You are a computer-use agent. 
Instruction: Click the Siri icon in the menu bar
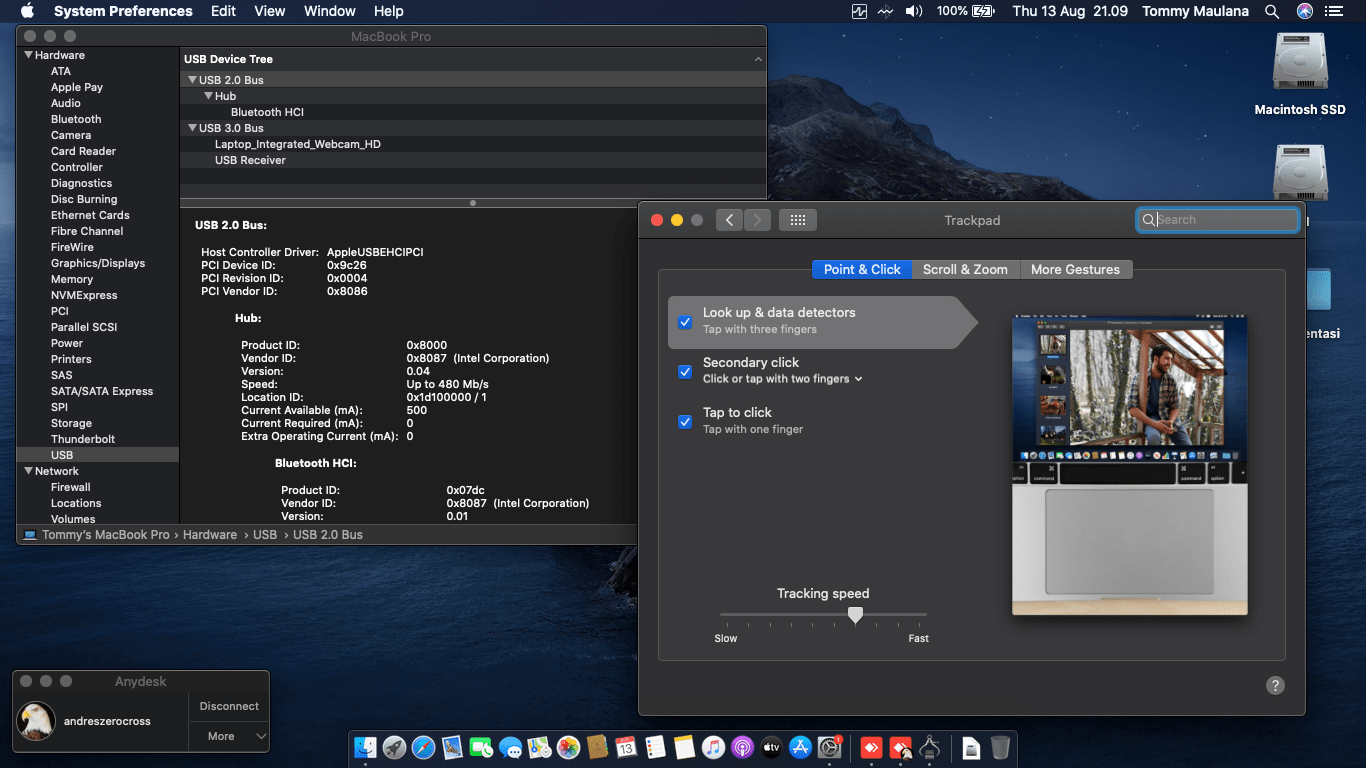click(1304, 11)
